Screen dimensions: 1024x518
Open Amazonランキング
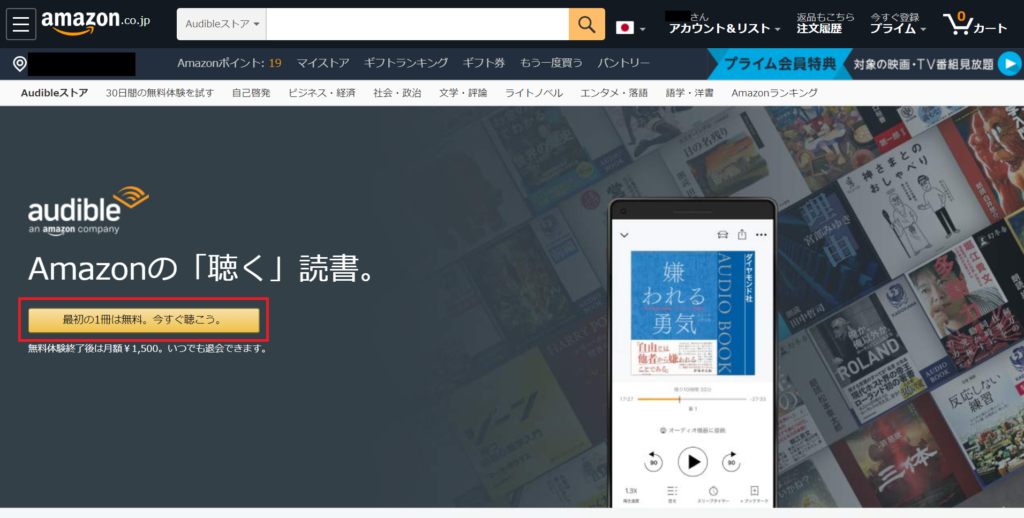coord(775,93)
